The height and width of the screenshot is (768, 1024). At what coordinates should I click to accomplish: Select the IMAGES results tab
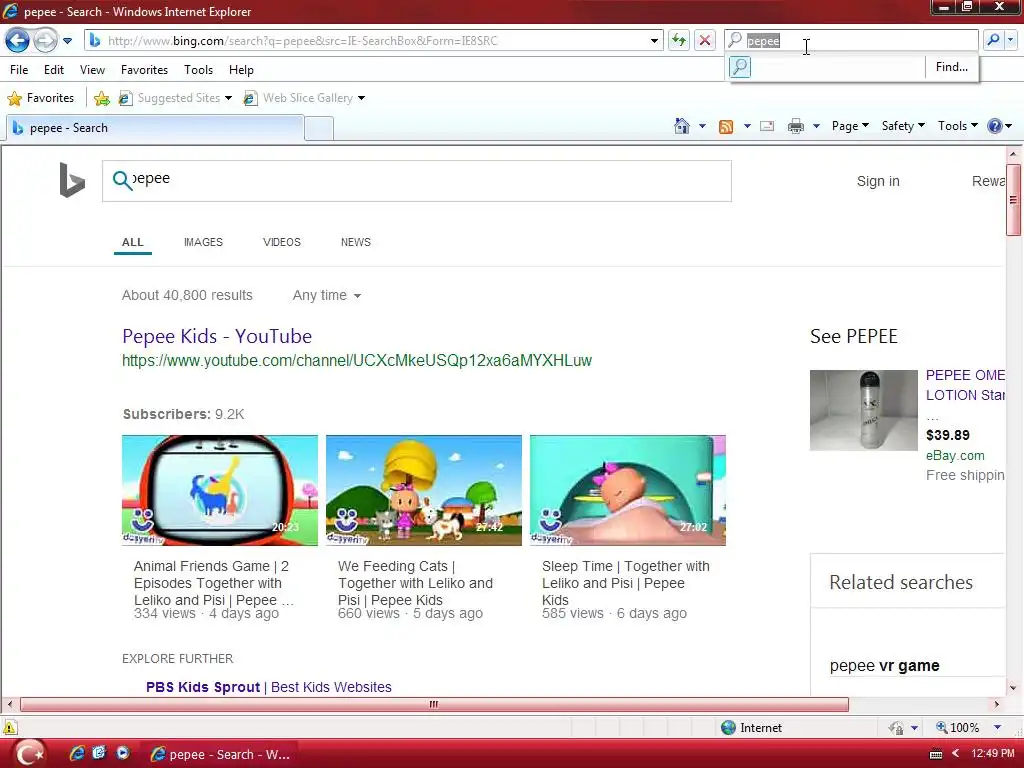tap(203, 242)
